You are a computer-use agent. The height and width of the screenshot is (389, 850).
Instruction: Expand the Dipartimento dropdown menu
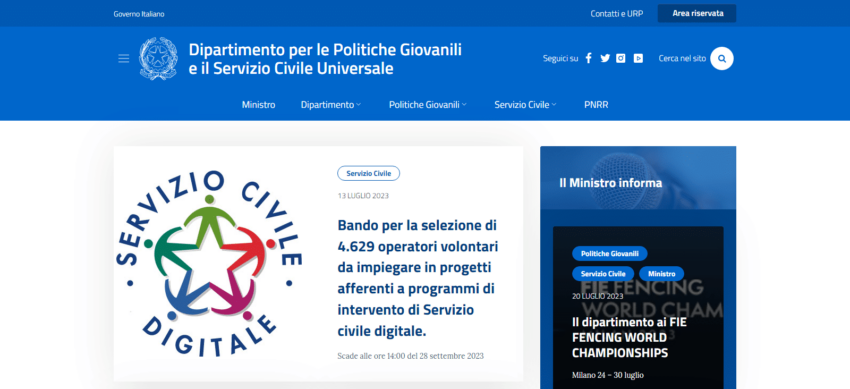(x=331, y=105)
